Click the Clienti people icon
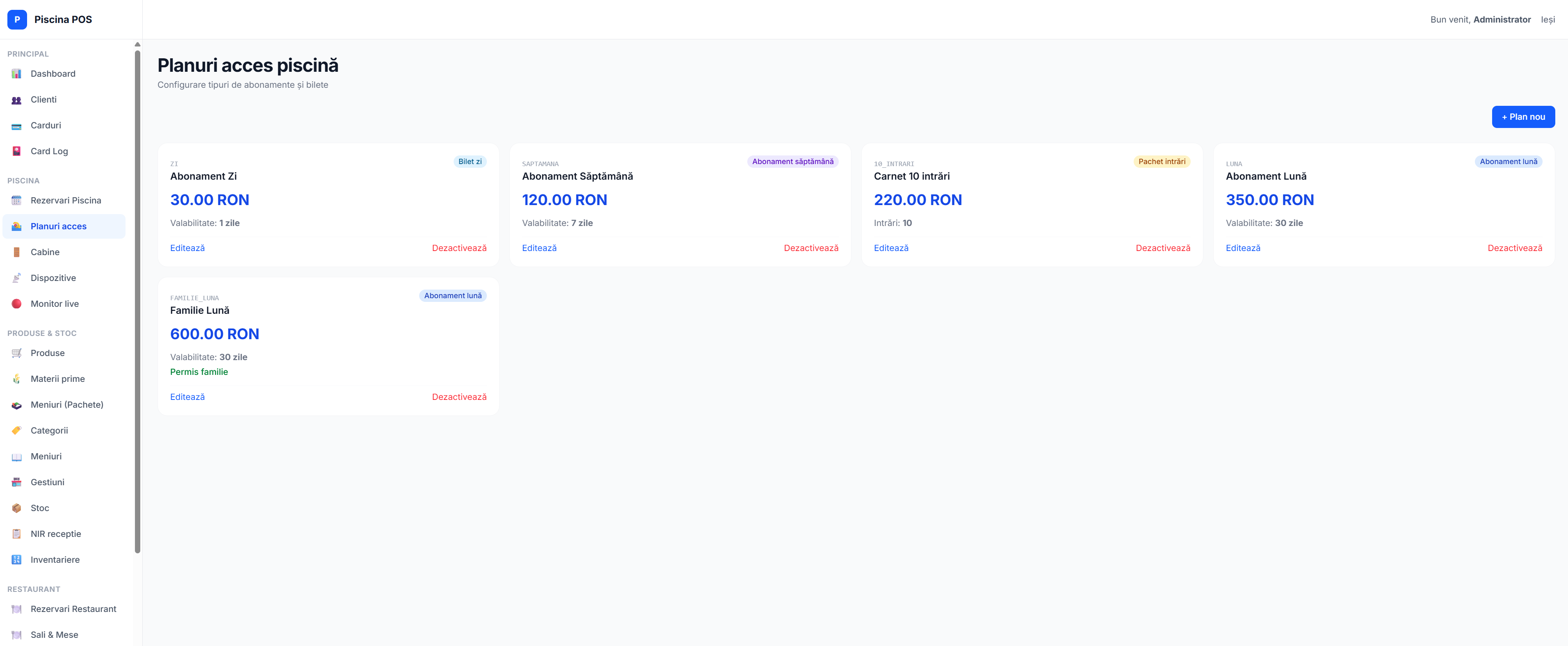Viewport: 1568px width, 646px height. (x=16, y=100)
